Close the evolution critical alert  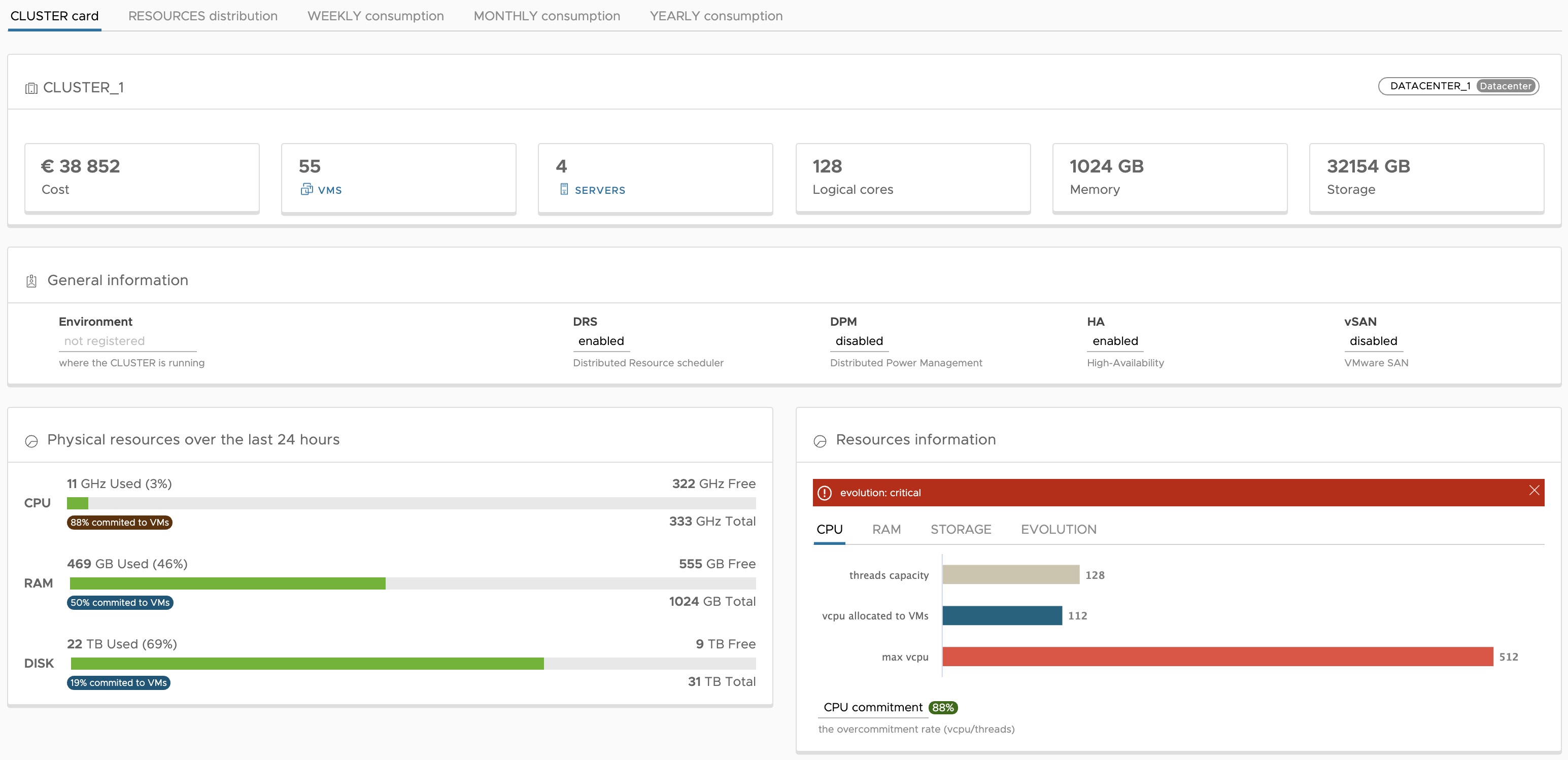click(x=1533, y=491)
